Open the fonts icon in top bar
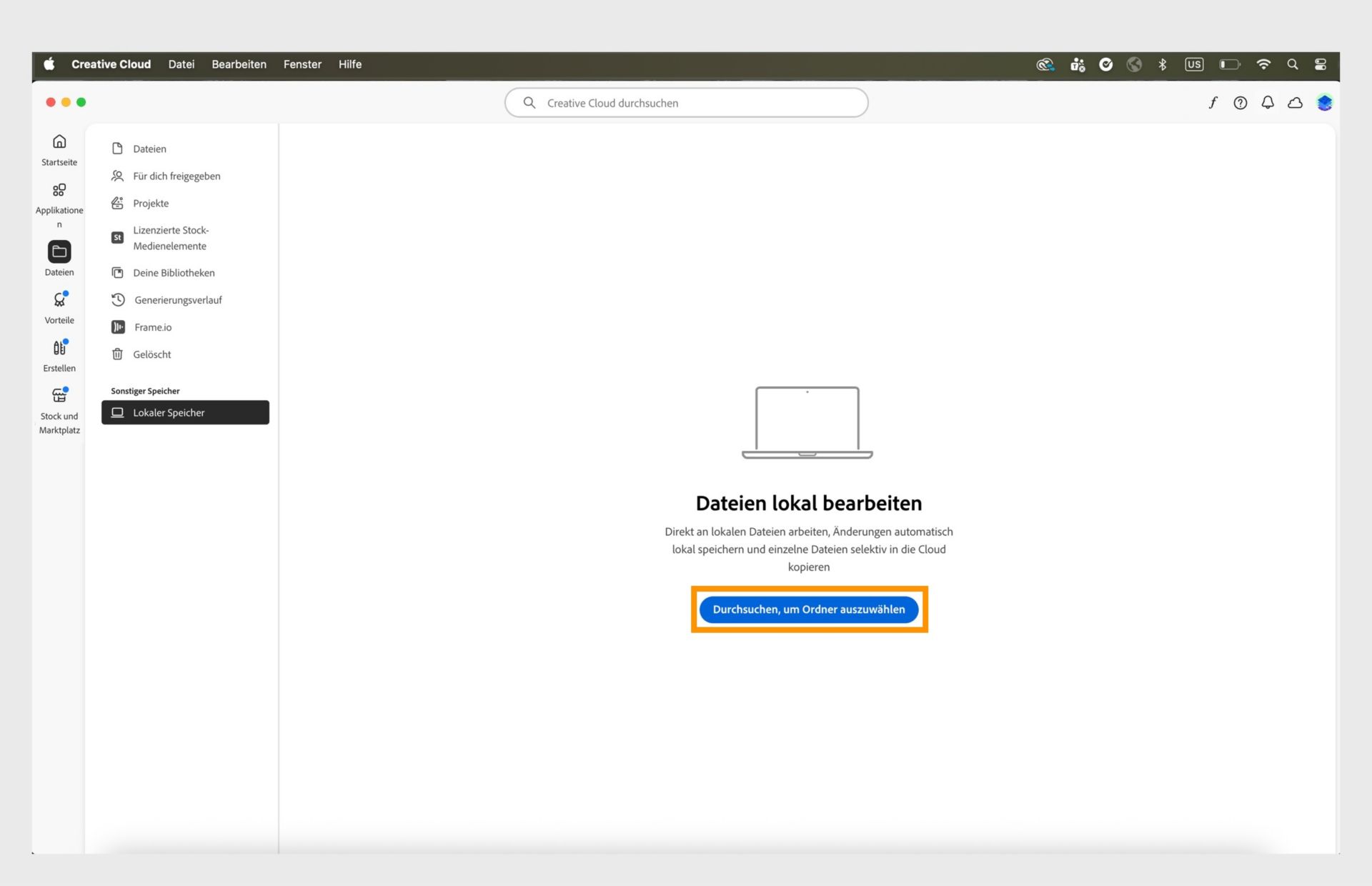The height and width of the screenshot is (886, 1372). point(1213,103)
